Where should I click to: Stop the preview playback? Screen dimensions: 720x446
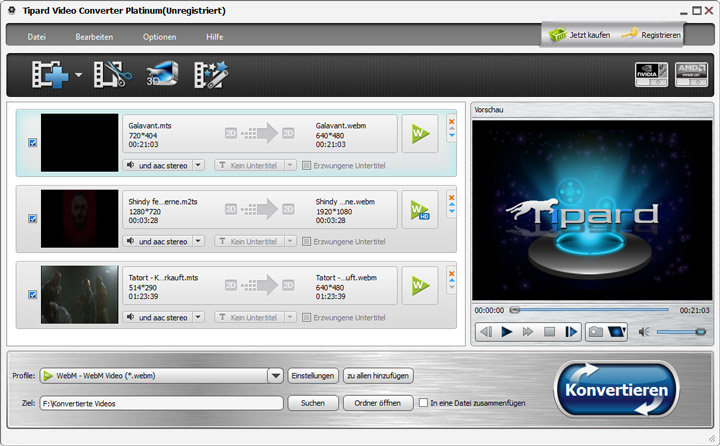(549, 332)
